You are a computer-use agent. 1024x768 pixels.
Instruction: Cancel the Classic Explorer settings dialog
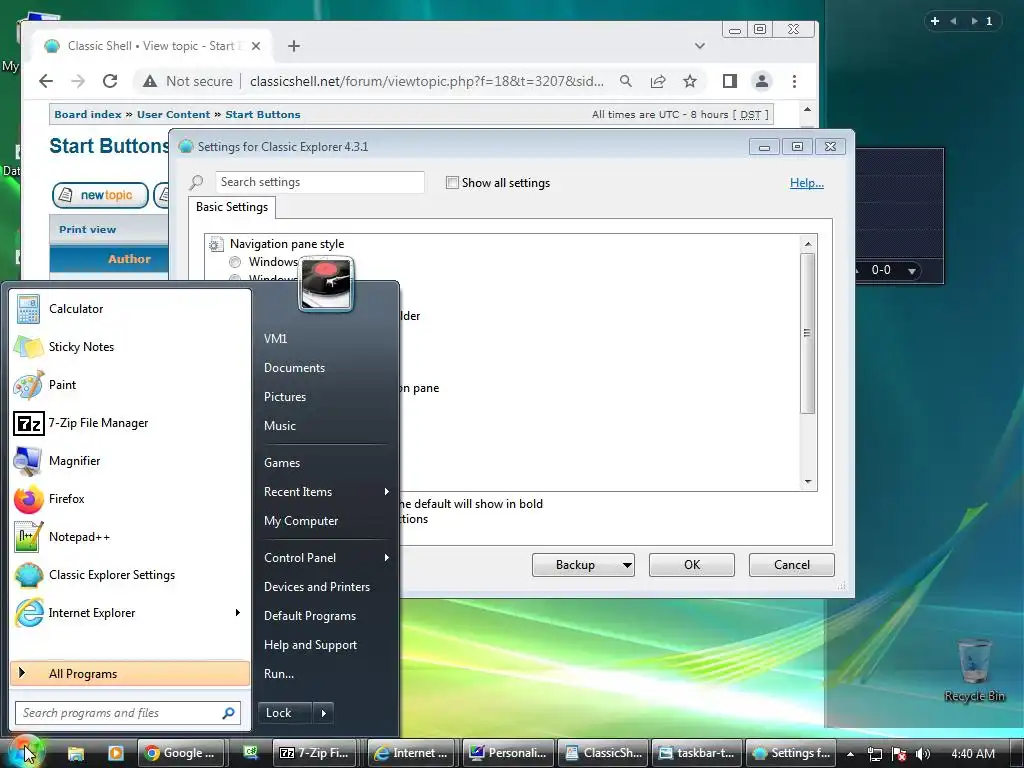(x=792, y=565)
